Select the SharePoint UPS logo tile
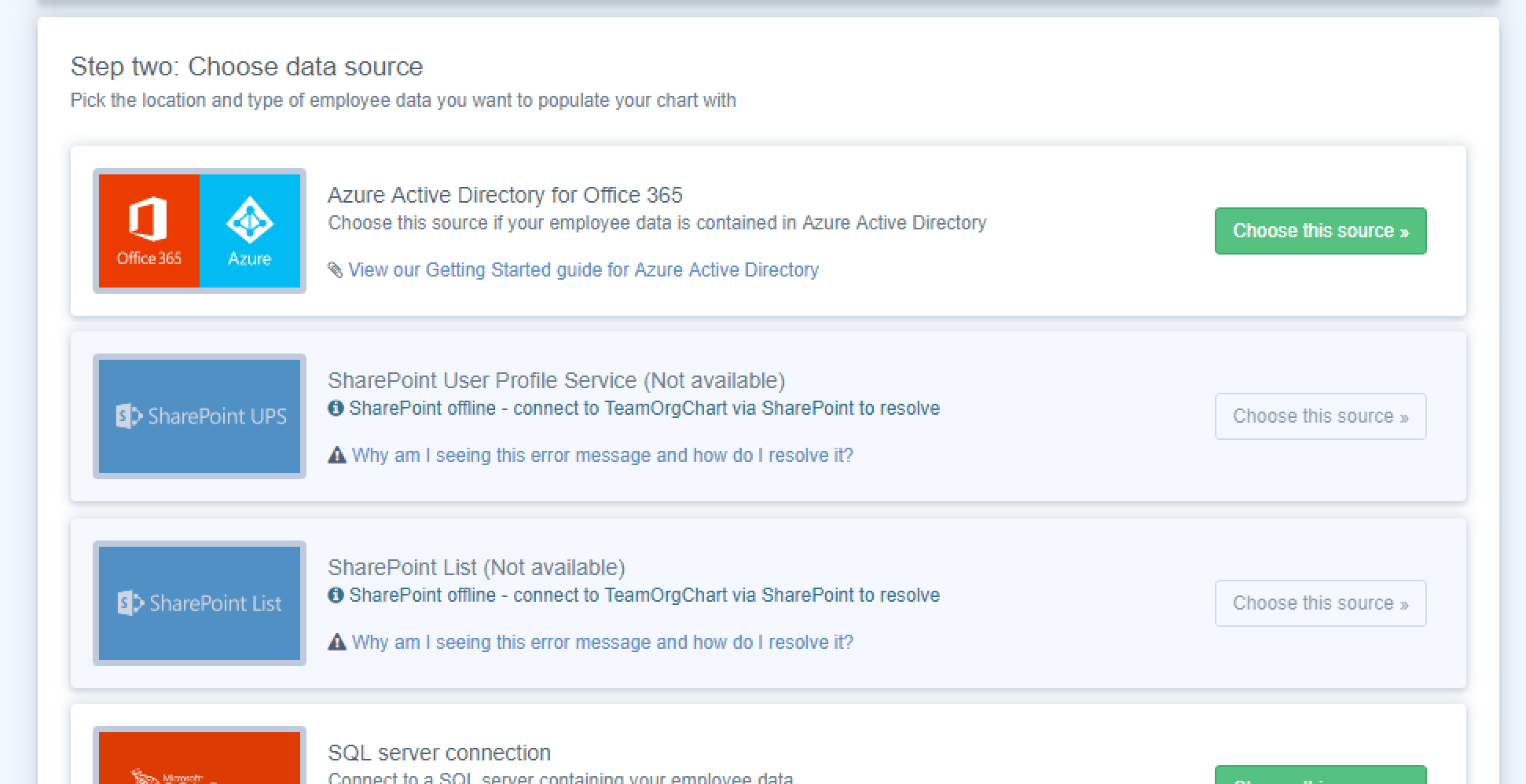 [x=200, y=416]
